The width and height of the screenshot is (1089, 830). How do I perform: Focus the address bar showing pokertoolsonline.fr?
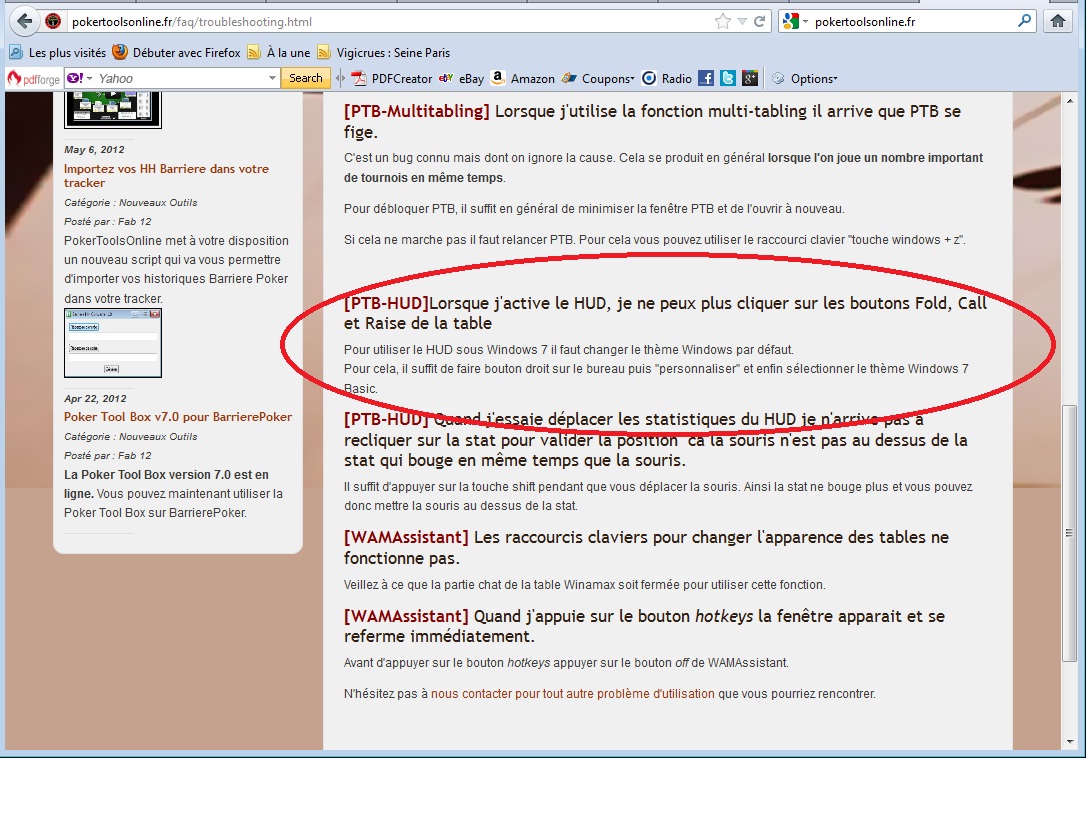389,22
